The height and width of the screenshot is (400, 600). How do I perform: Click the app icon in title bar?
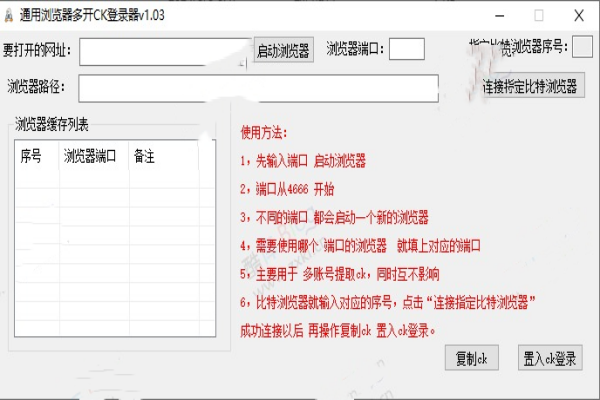pyautogui.click(x=9, y=16)
